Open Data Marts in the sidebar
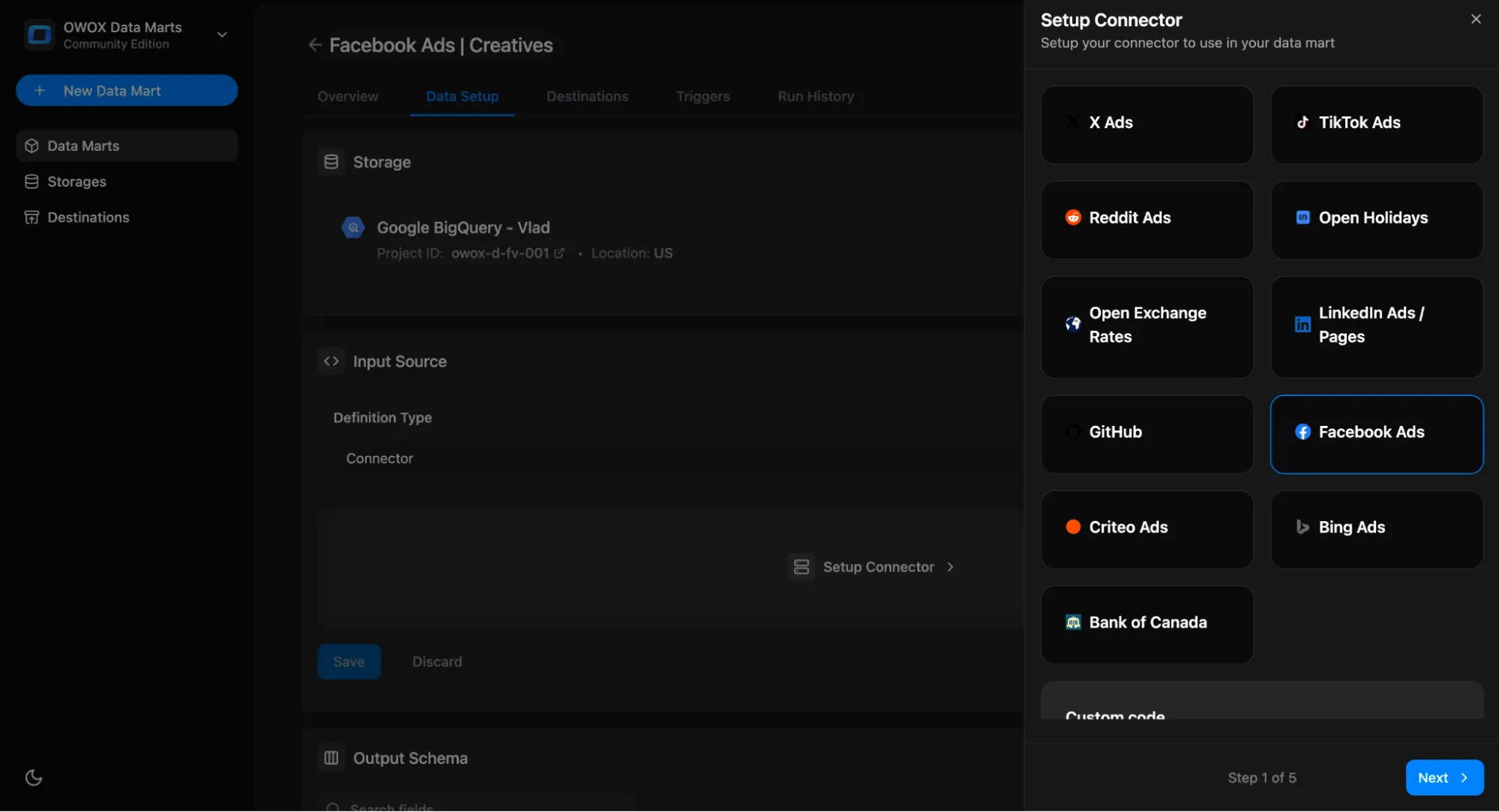Image resolution: width=1499 pixels, height=812 pixels. pos(127,145)
